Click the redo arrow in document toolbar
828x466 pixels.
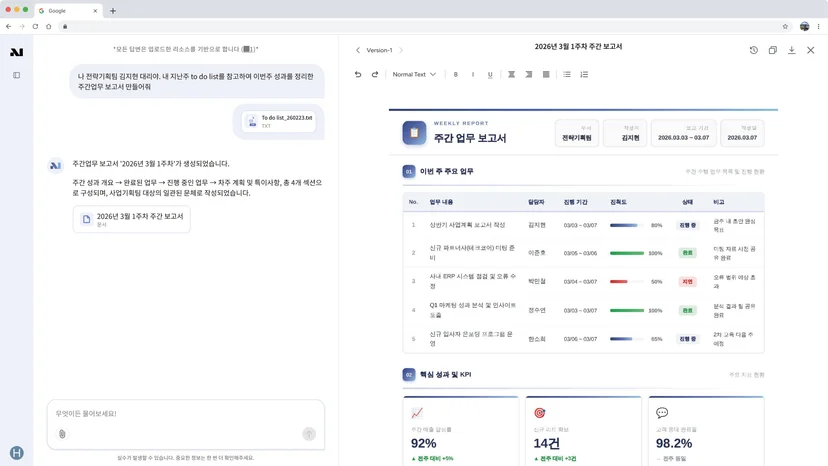[375, 74]
